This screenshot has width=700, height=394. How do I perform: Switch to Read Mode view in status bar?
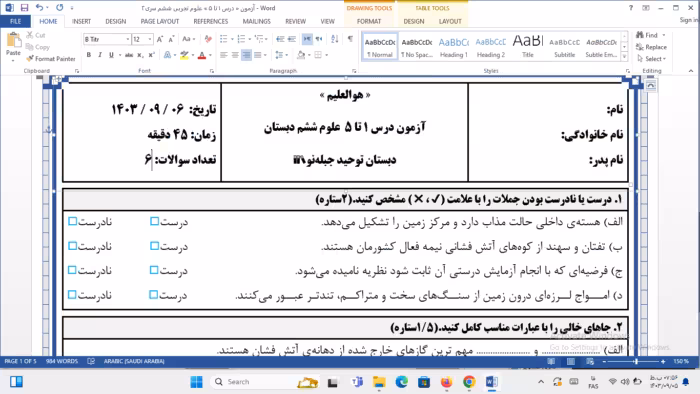tap(551, 361)
